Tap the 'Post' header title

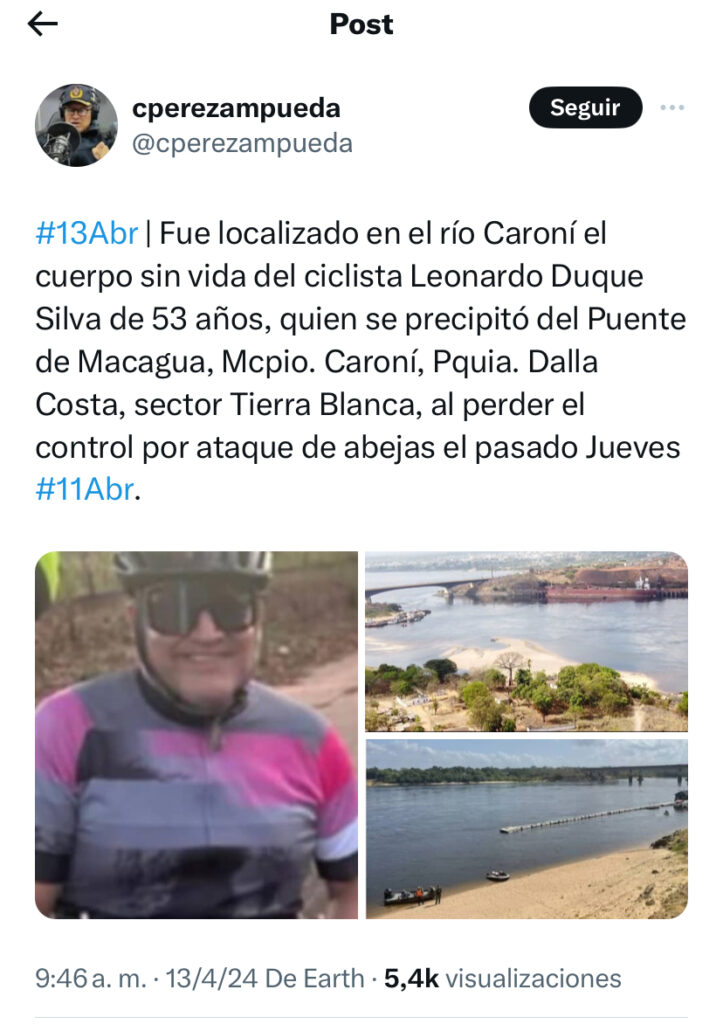click(361, 24)
